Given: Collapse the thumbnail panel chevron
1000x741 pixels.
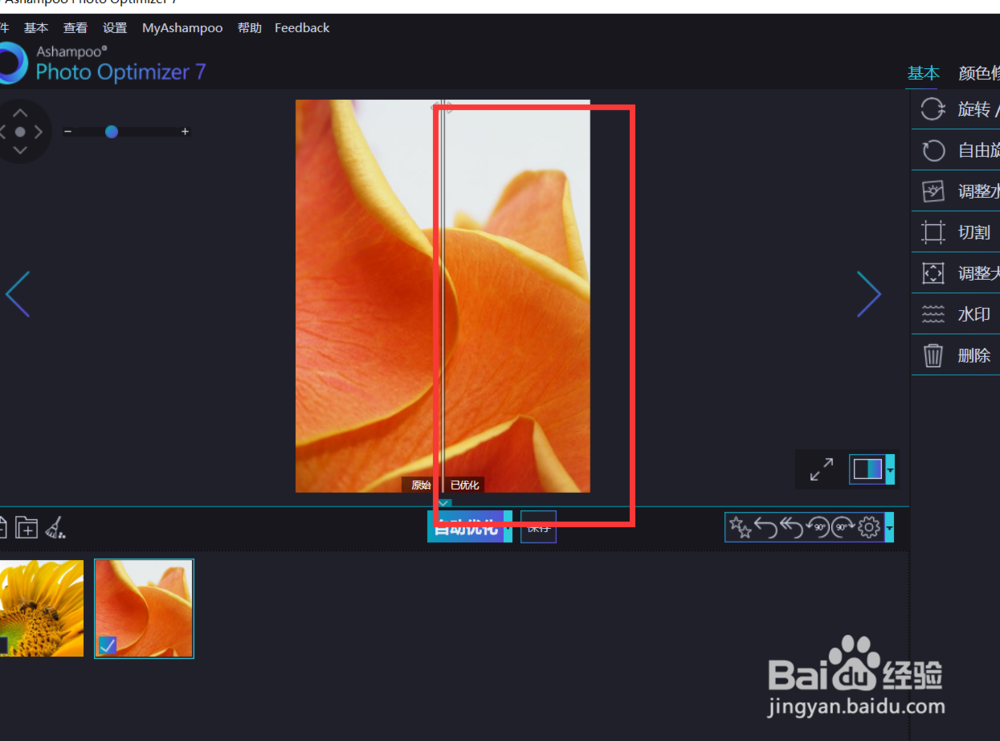Looking at the screenshot, I should 444,503.
